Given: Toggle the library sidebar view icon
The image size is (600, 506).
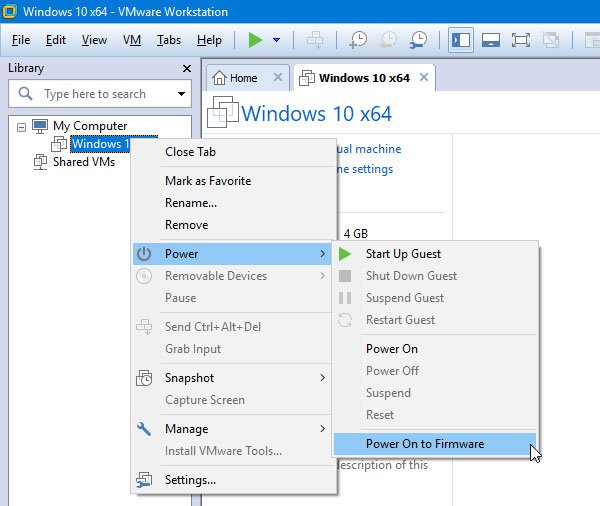Looking at the screenshot, I should coord(461,40).
